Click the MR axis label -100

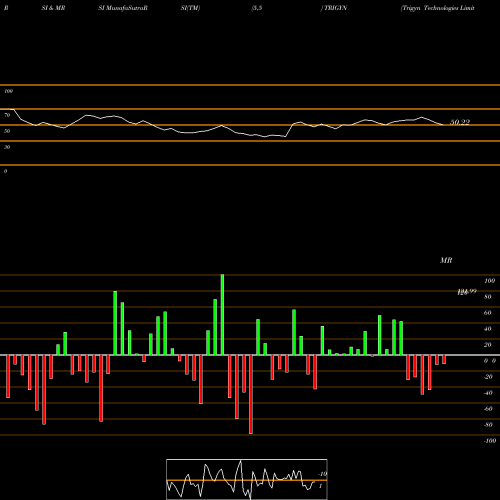490,441
